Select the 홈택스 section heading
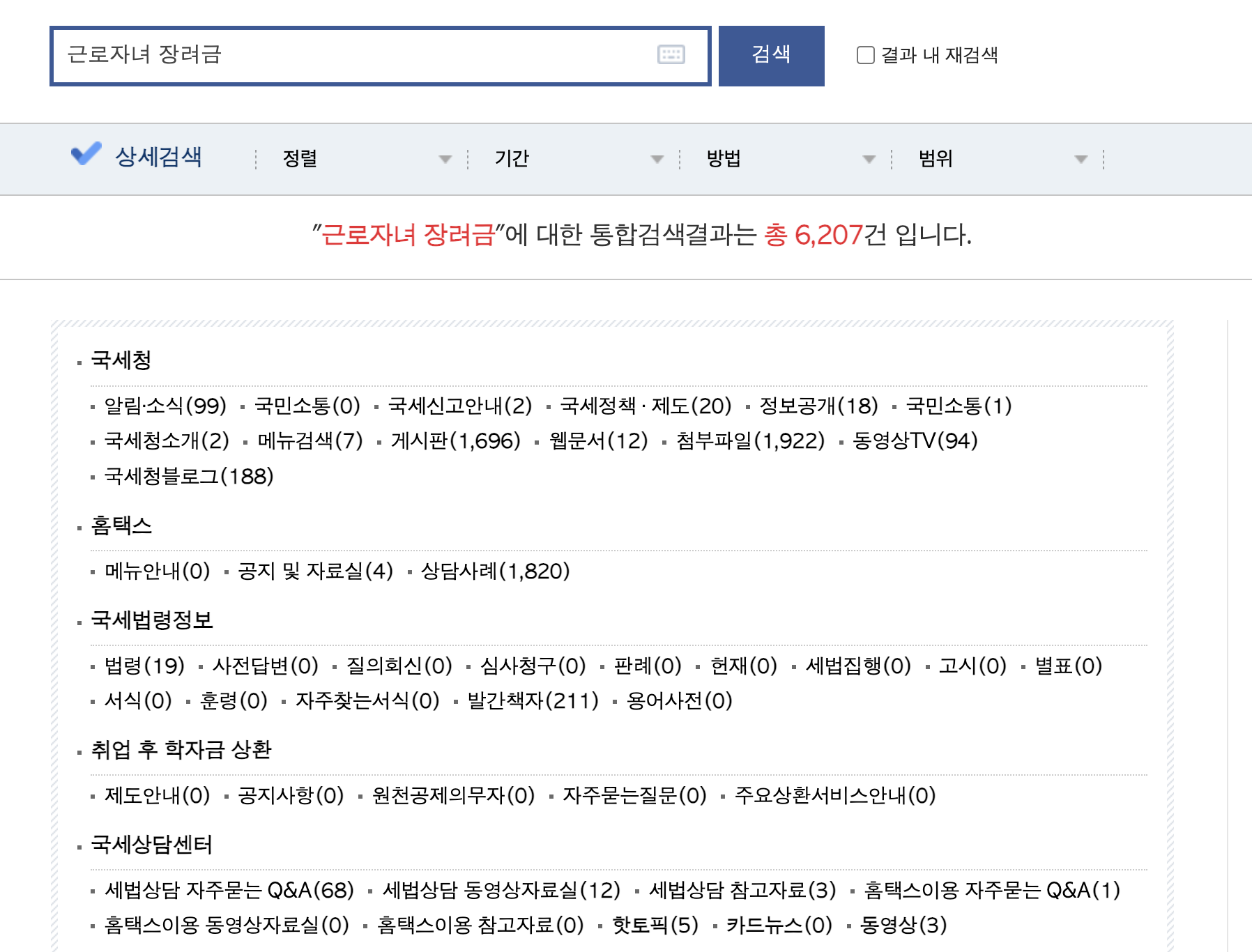Viewport: 1252px width, 952px height. 121,525
